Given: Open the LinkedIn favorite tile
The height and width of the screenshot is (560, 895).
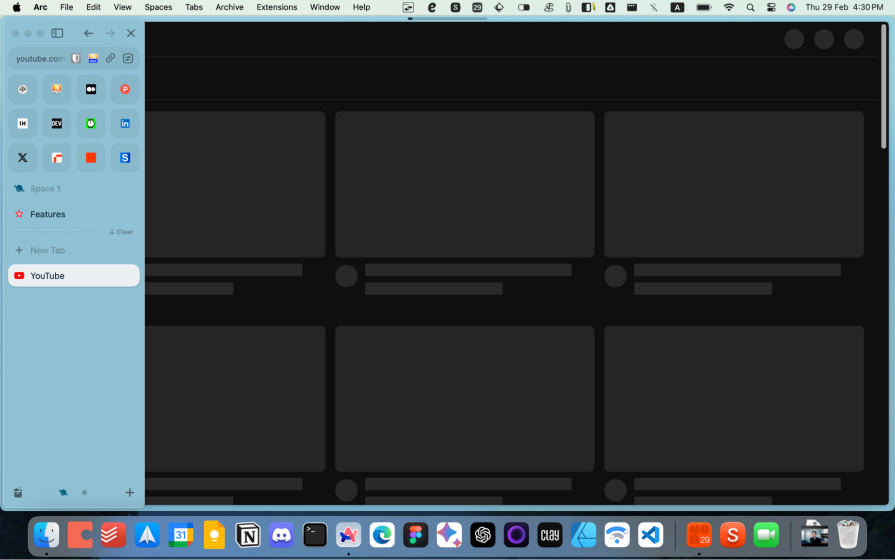Looking at the screenshot, I should coord(125,123).
